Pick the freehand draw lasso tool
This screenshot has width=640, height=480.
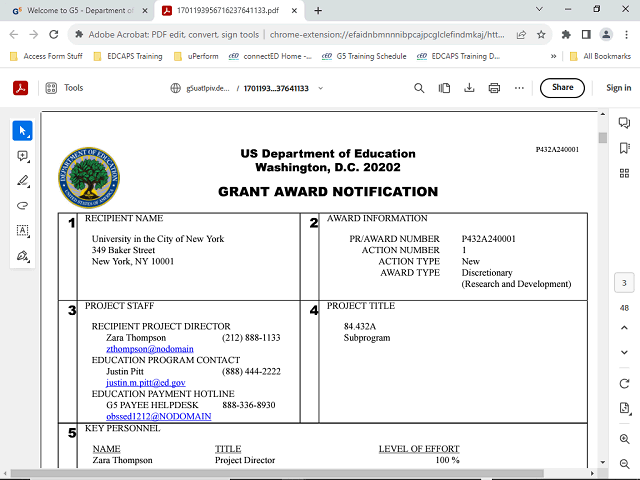click(22, 206)
